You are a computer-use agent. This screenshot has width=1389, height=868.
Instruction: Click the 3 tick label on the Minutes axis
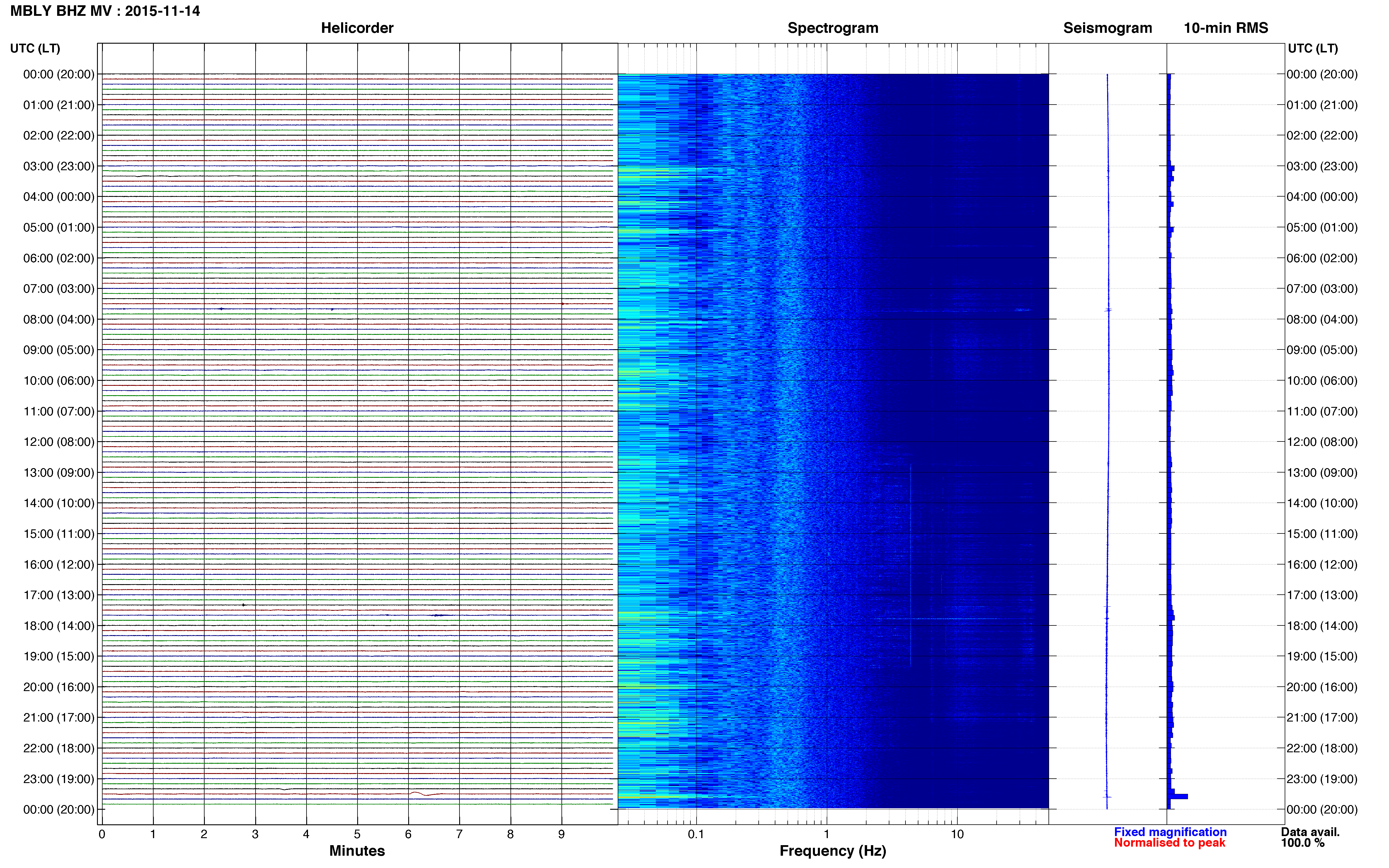coord(255,835)
